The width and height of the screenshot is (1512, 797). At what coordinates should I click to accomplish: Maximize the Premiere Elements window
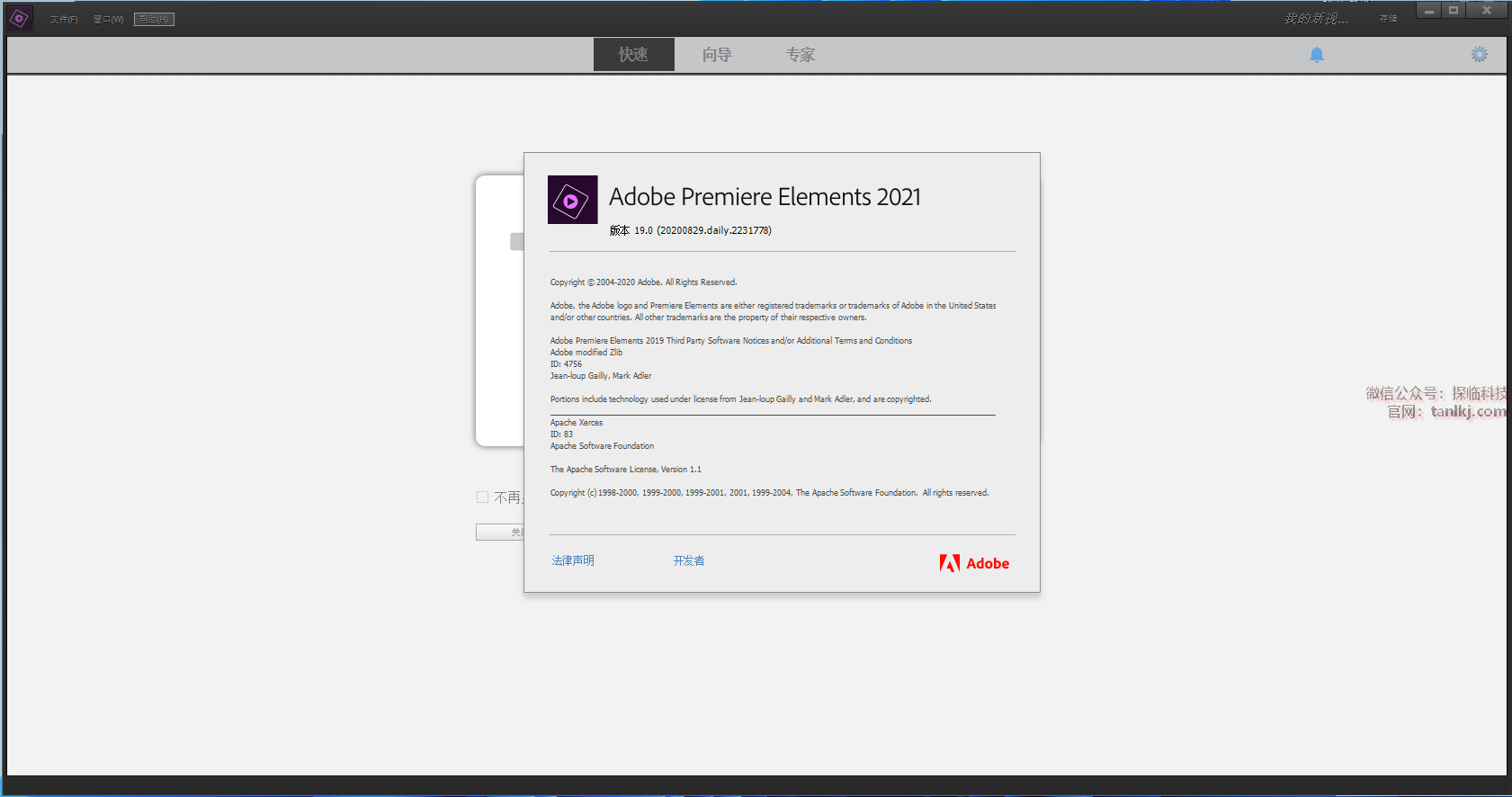coord(1454,11)
